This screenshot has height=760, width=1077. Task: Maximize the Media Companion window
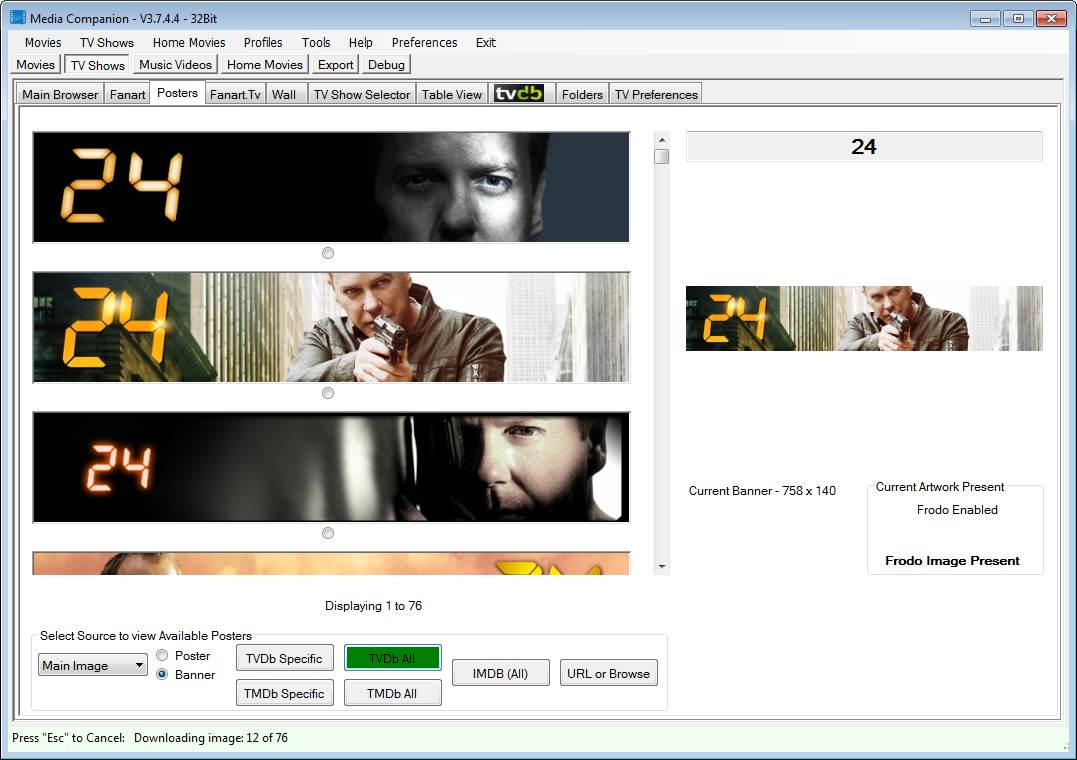click(1018, 19)
